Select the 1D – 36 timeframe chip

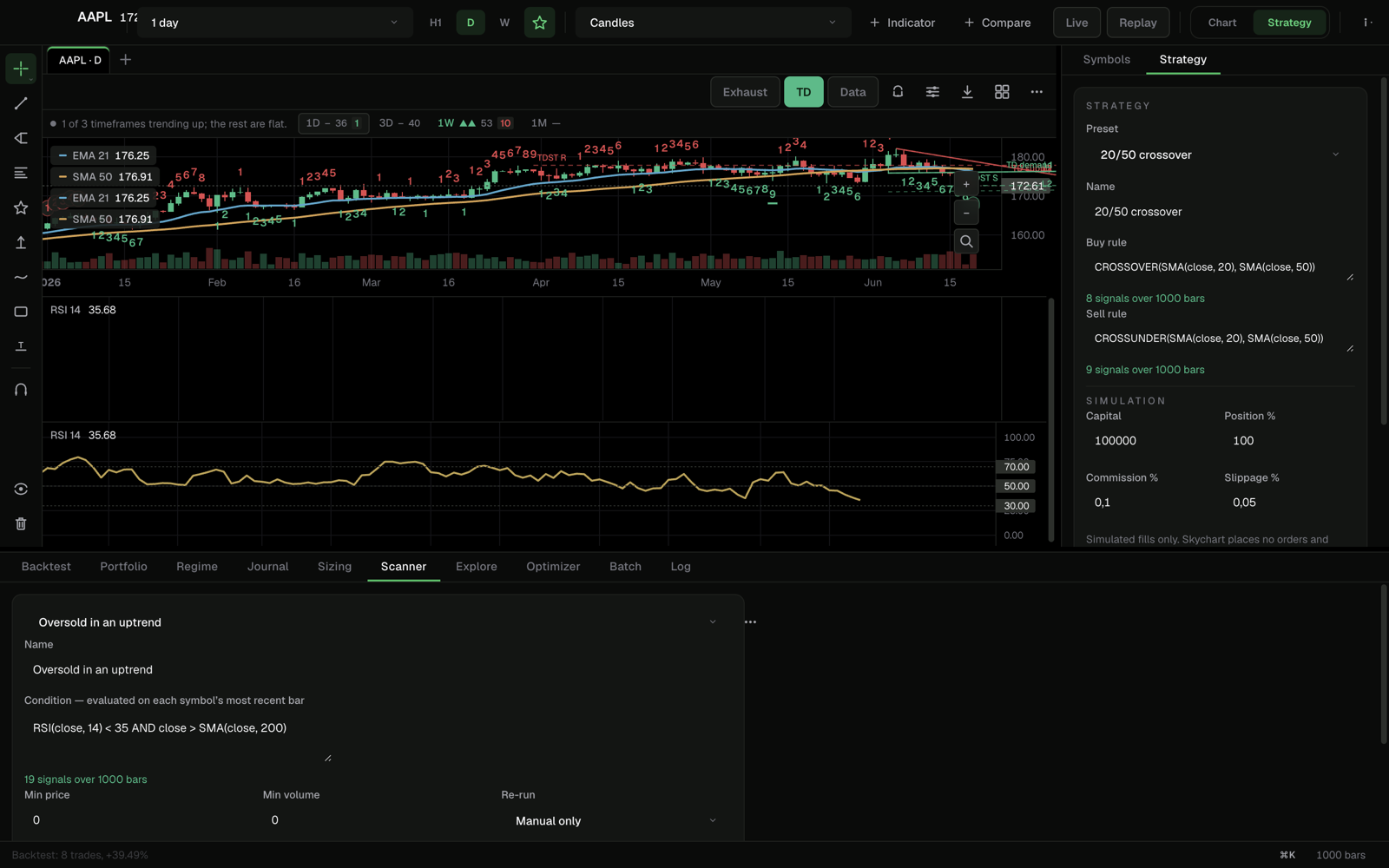click(333, 123)
